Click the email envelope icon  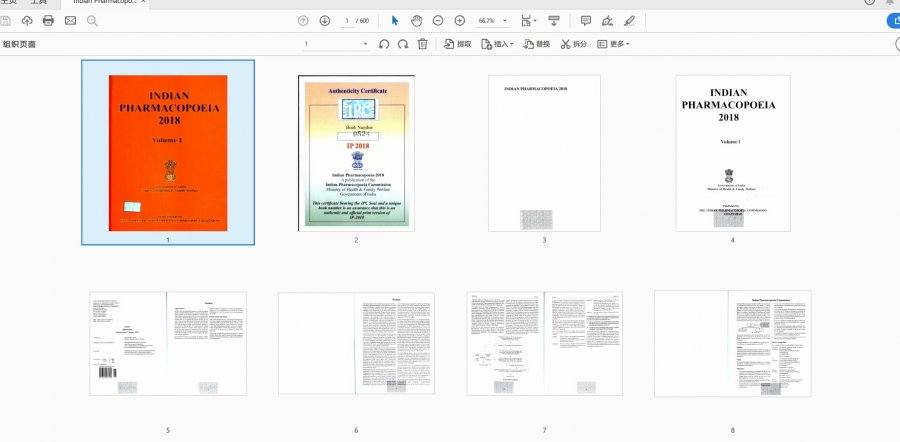point(70,21)
